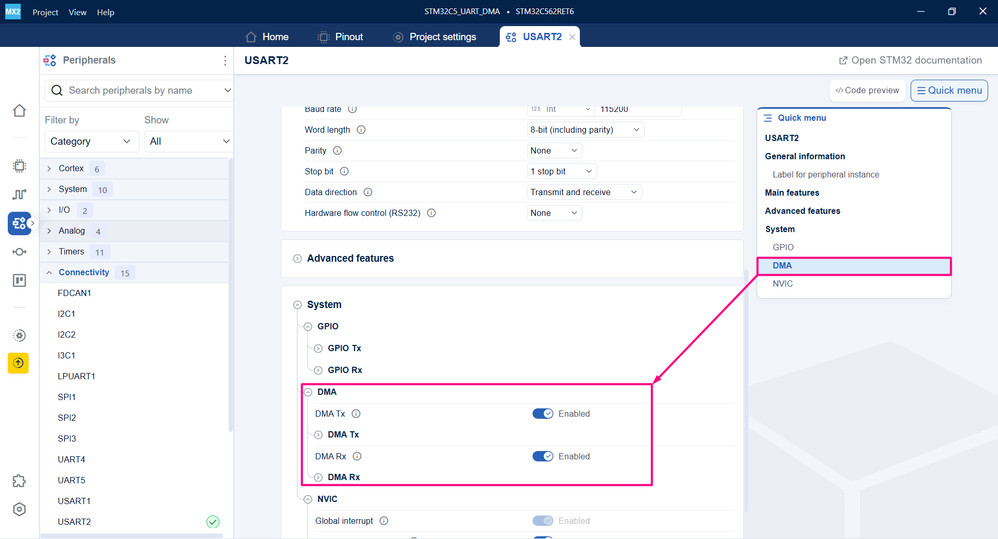Expand the GPIO Tx subsection
Viewport: 998px width, 539px height.
[x=318, y=348]
